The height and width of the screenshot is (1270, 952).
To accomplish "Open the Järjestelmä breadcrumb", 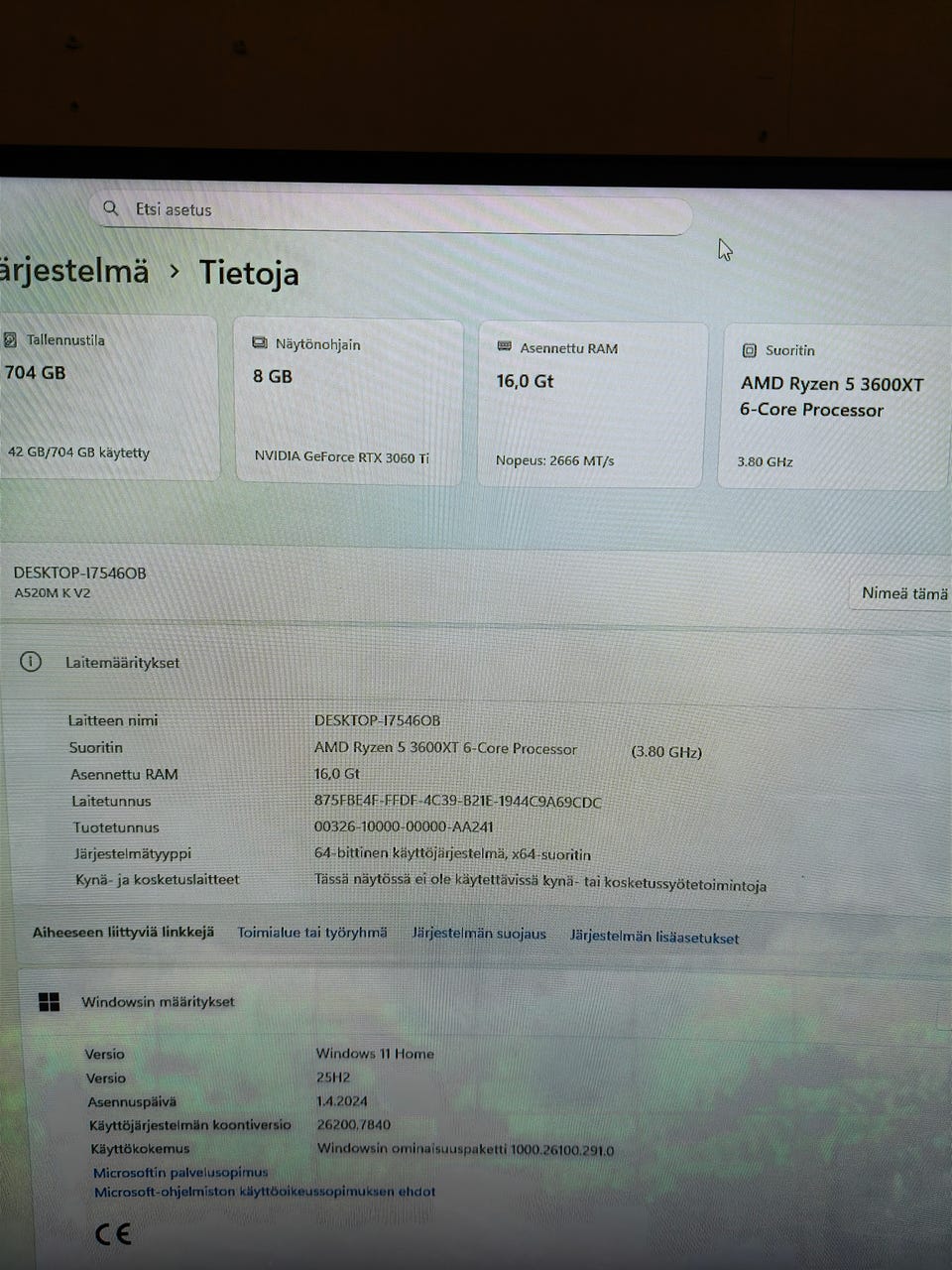I will (74, 270).
